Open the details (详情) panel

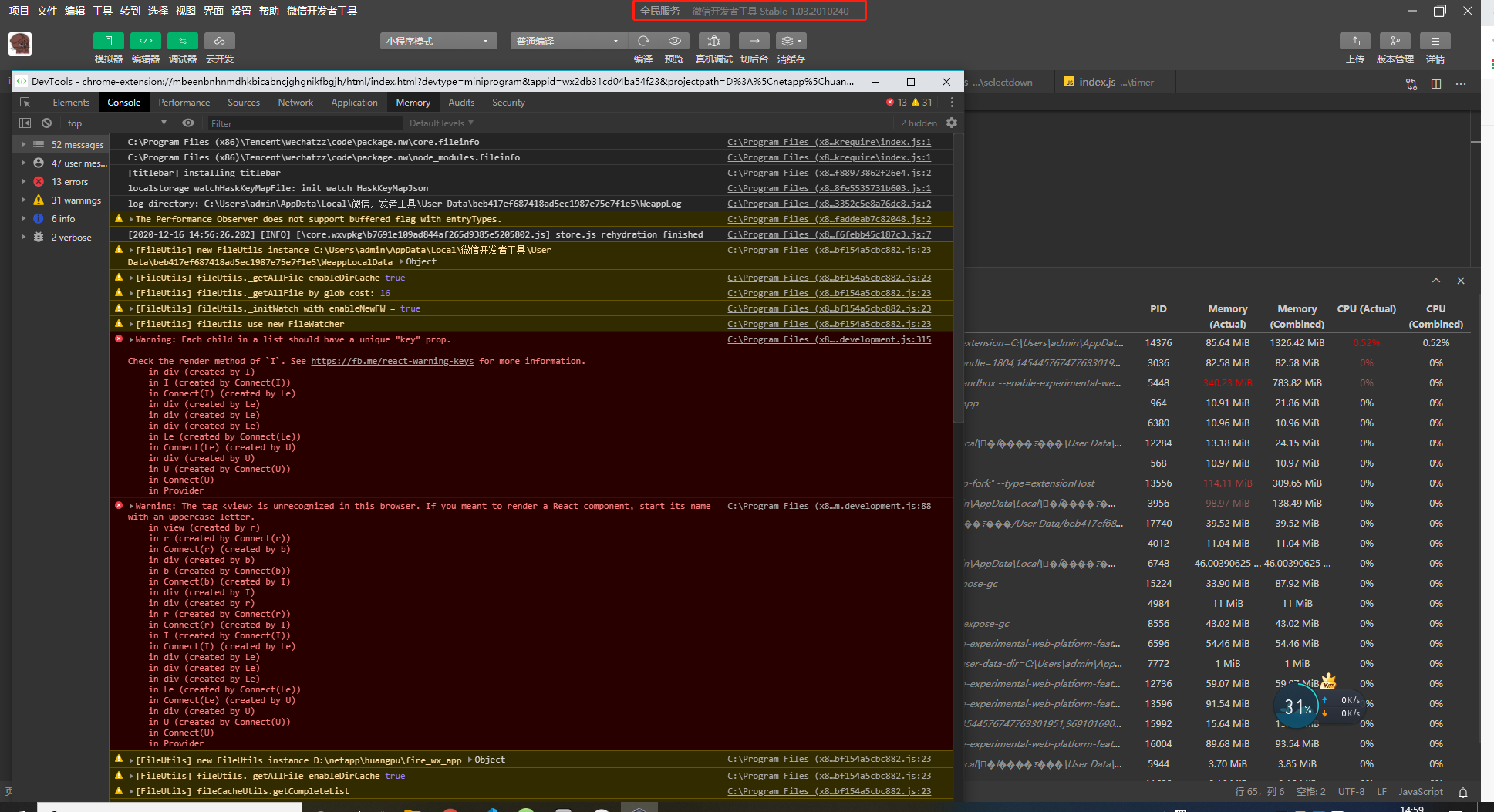pos(1435,41)
